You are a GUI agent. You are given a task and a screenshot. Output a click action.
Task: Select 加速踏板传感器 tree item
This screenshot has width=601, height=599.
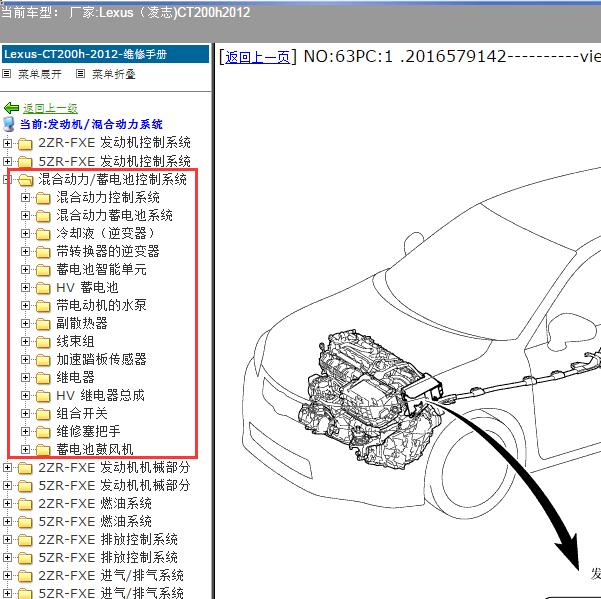point(101,359)
